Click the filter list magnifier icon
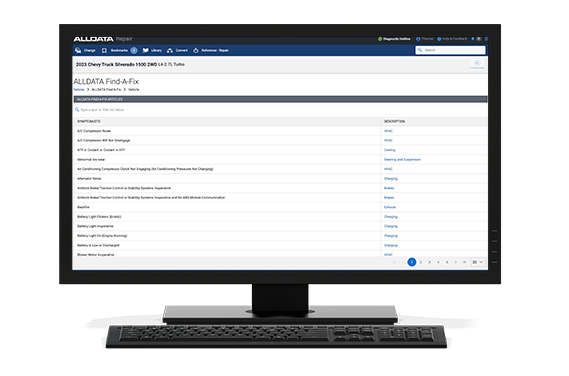Screen dimensions: 569x376 77,110
